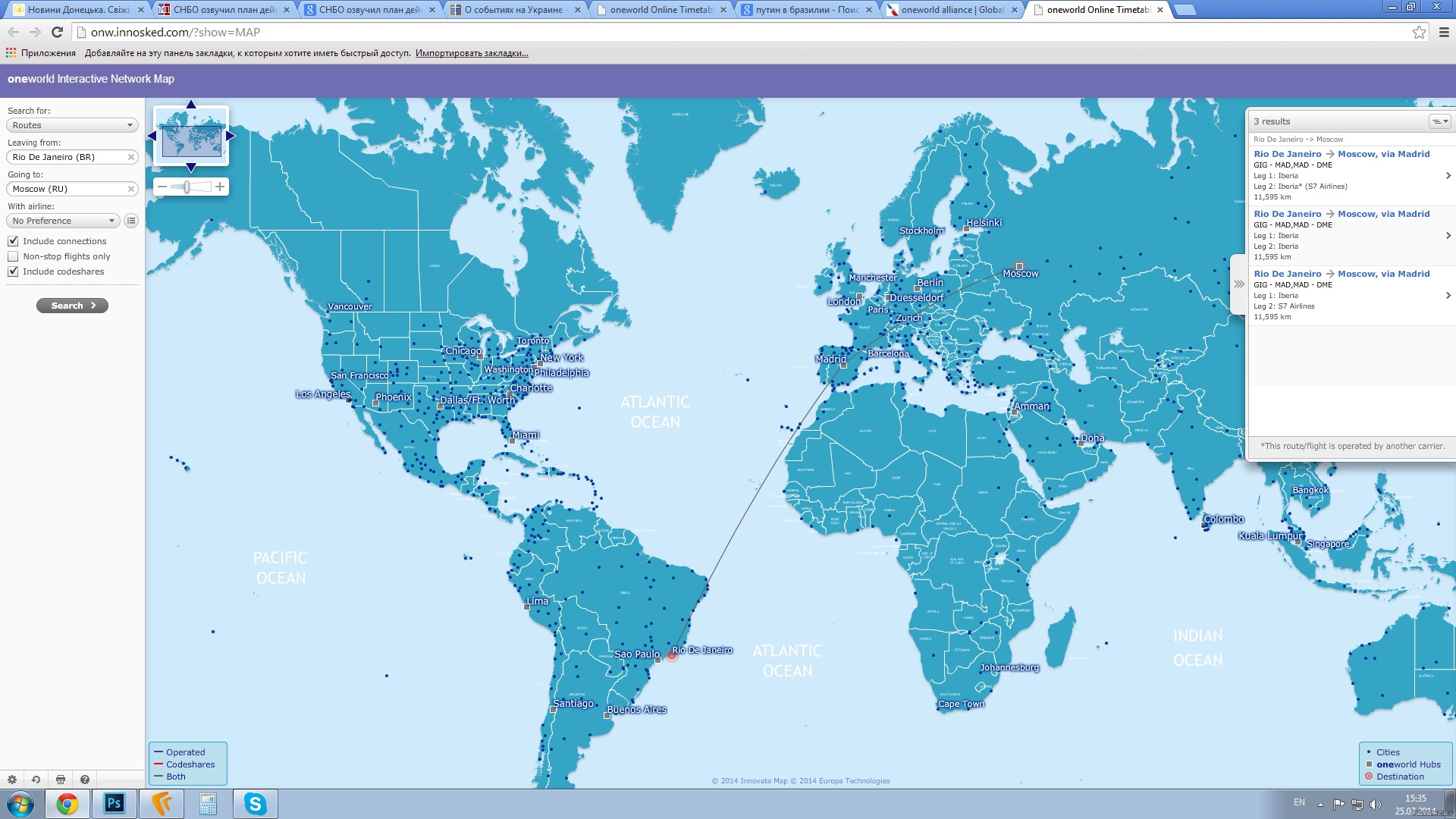The width and height of the screenshot is (1456, 819).
Task: Switch to the second СНБО озвучил план tab
Action: [369, 10]
